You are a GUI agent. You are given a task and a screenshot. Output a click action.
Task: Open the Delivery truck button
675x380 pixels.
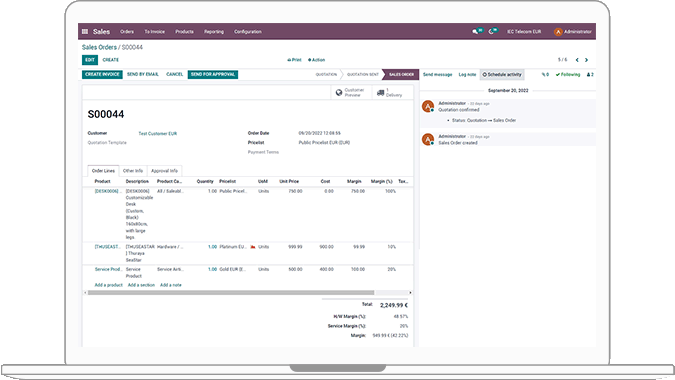pos(390,92)
